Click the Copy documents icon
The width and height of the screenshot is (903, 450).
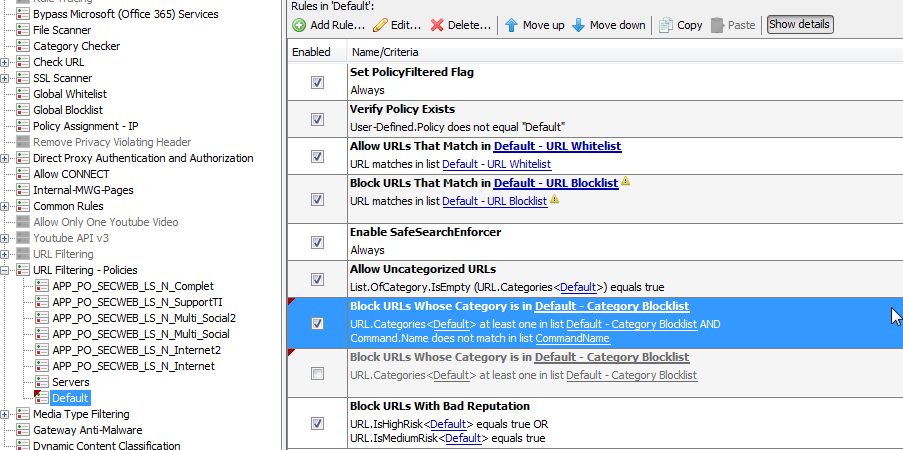pyautogui.click(x=666, y=25)
